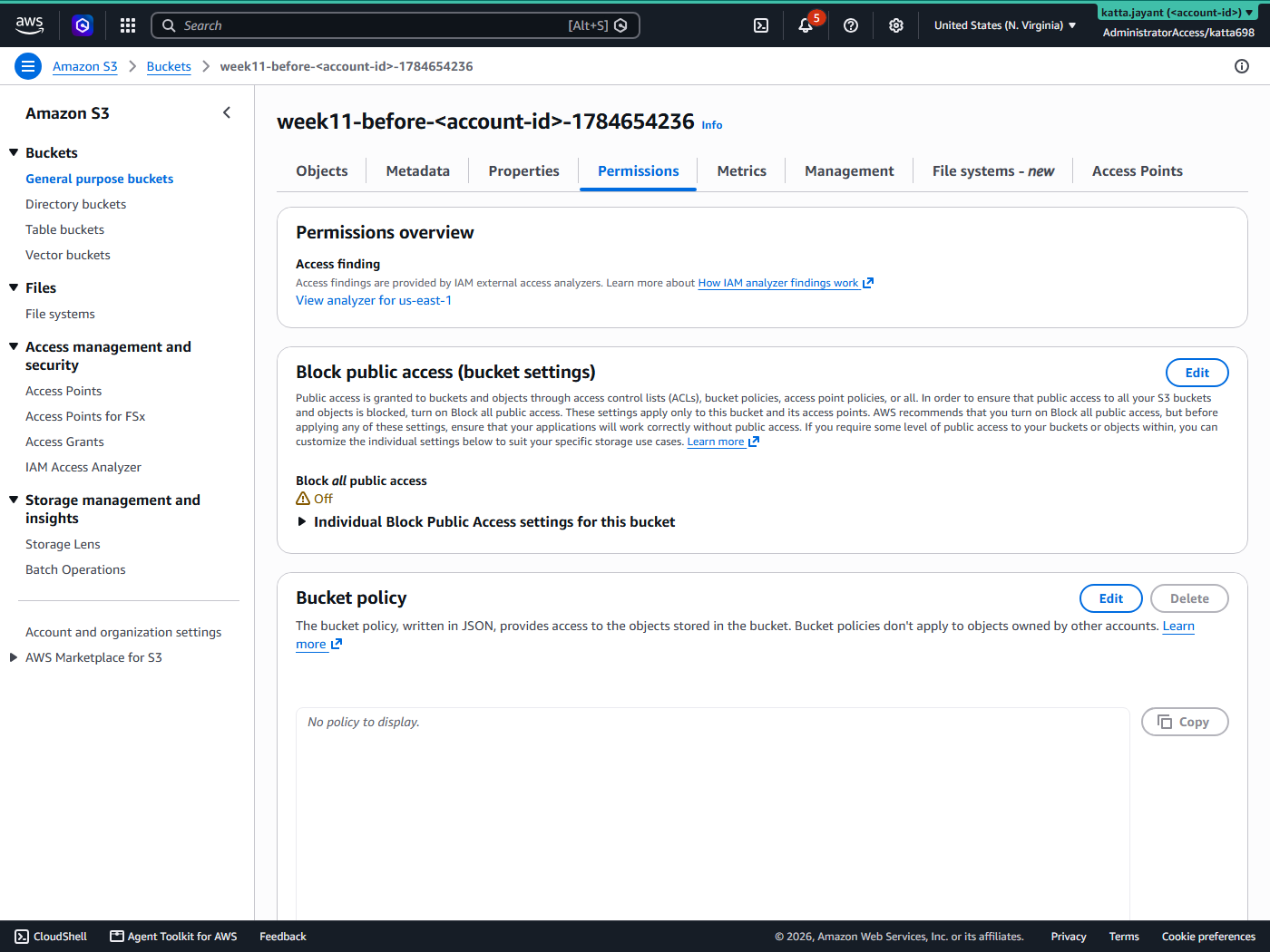Image resolution: width=1270 pixels, height=952 pixels.
Task: Collapse Access management and security section
Action: (14, 346)
